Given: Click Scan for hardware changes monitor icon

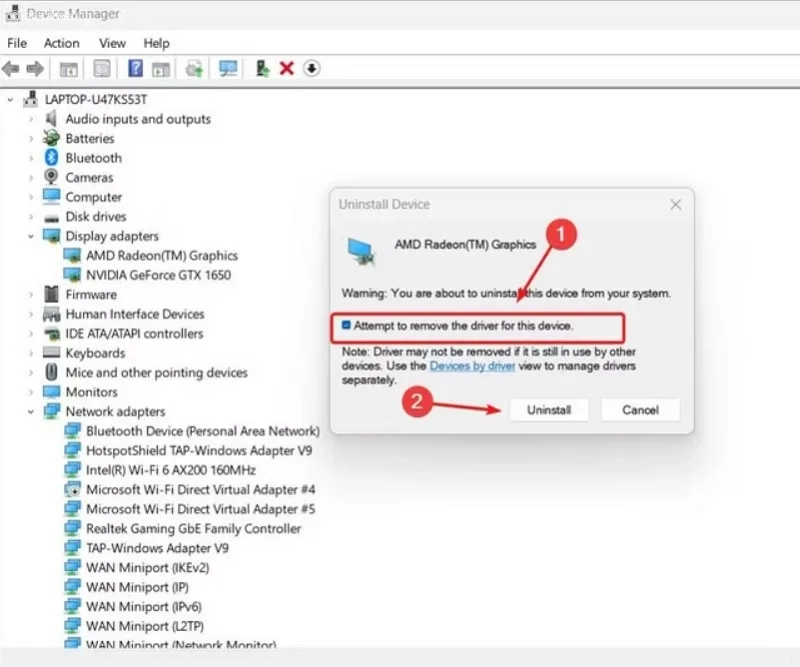Looking at the screenshot, I should point(228,68).
